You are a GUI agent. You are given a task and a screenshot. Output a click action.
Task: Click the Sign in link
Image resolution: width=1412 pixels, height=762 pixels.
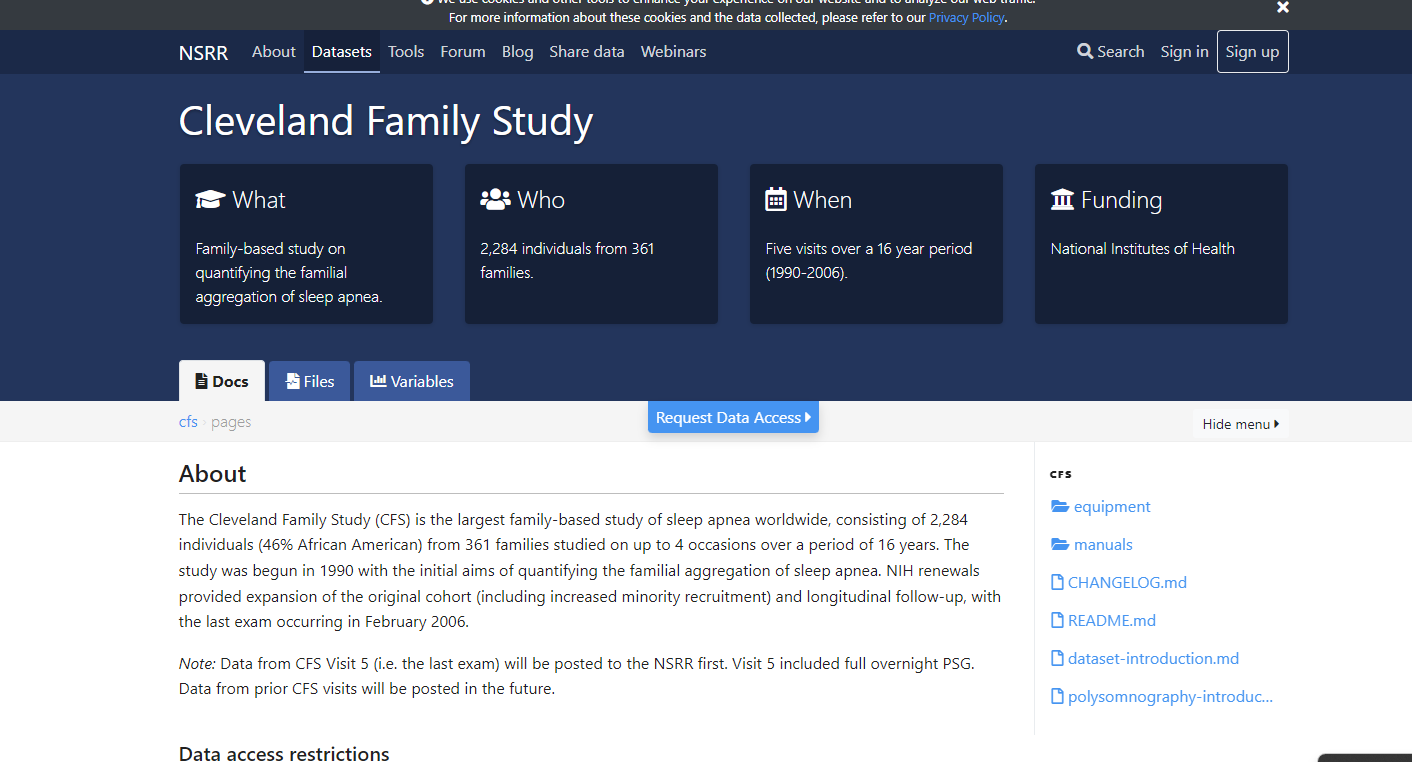coord(1185,52)
